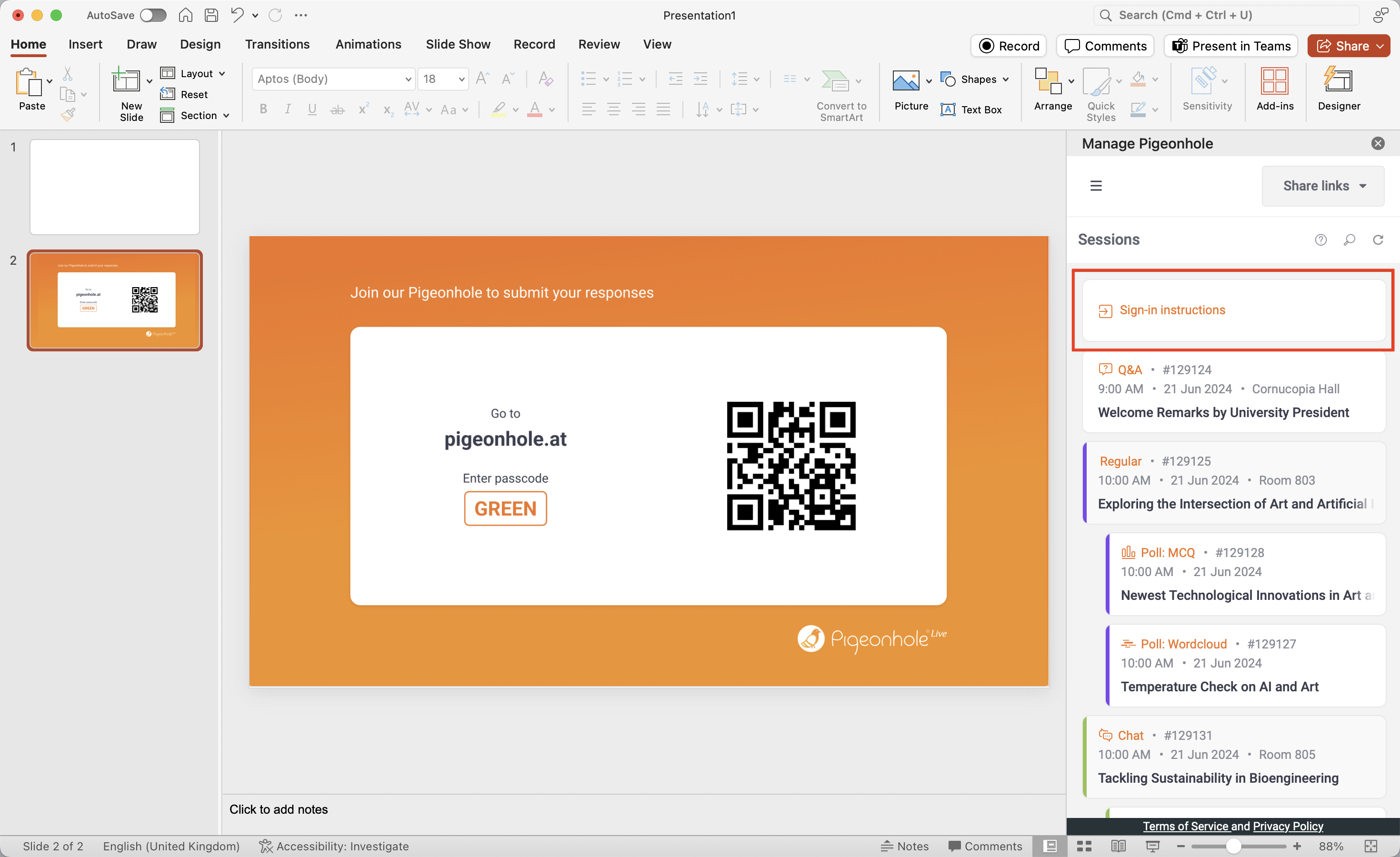Expand the Shapes dropdown
This screenshot has width=1400, height=857.
pyautogui.click(x=1006, y=79)
